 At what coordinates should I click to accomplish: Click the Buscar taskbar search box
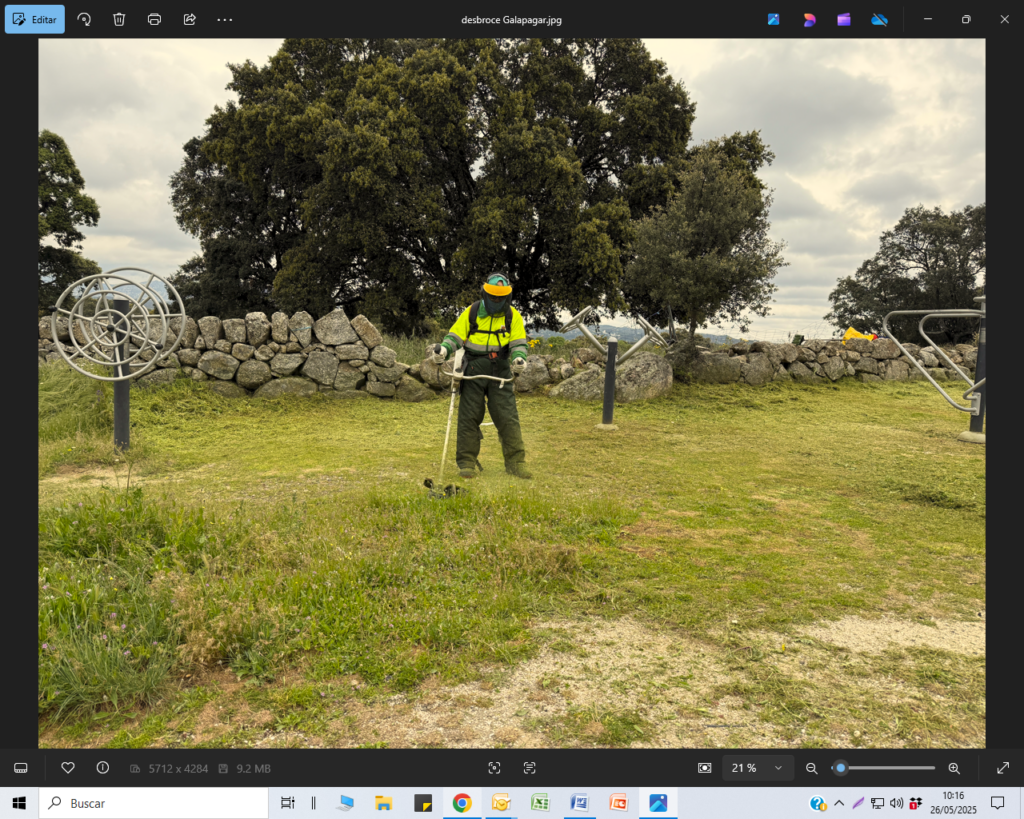[153, 803]
